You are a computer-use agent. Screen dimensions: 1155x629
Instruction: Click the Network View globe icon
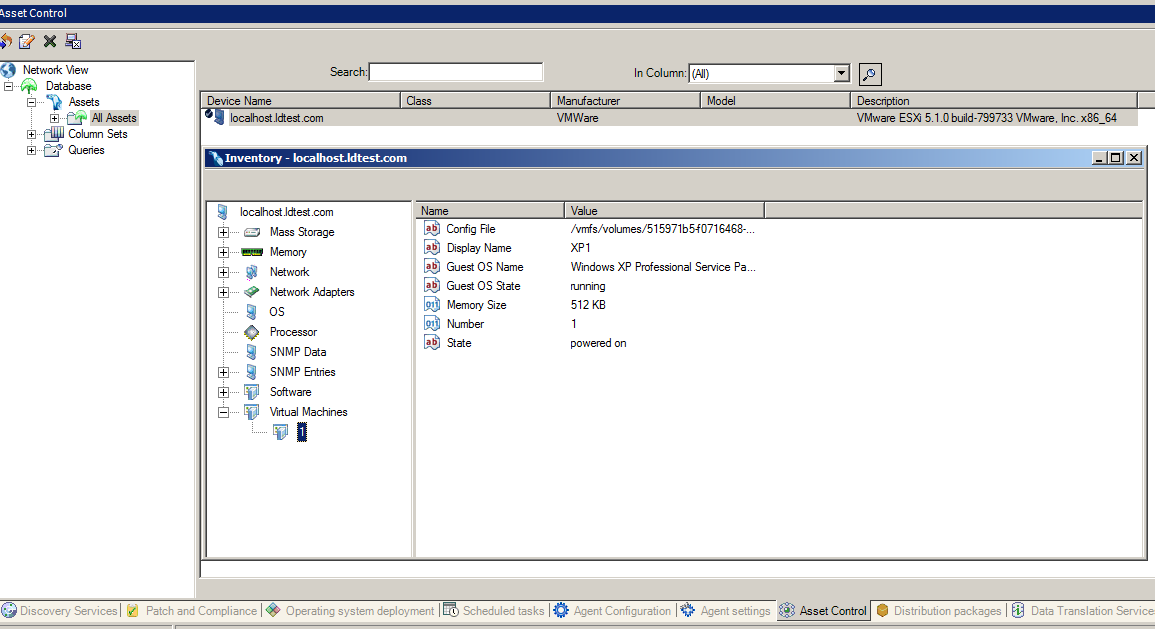(x=9, y=70)
